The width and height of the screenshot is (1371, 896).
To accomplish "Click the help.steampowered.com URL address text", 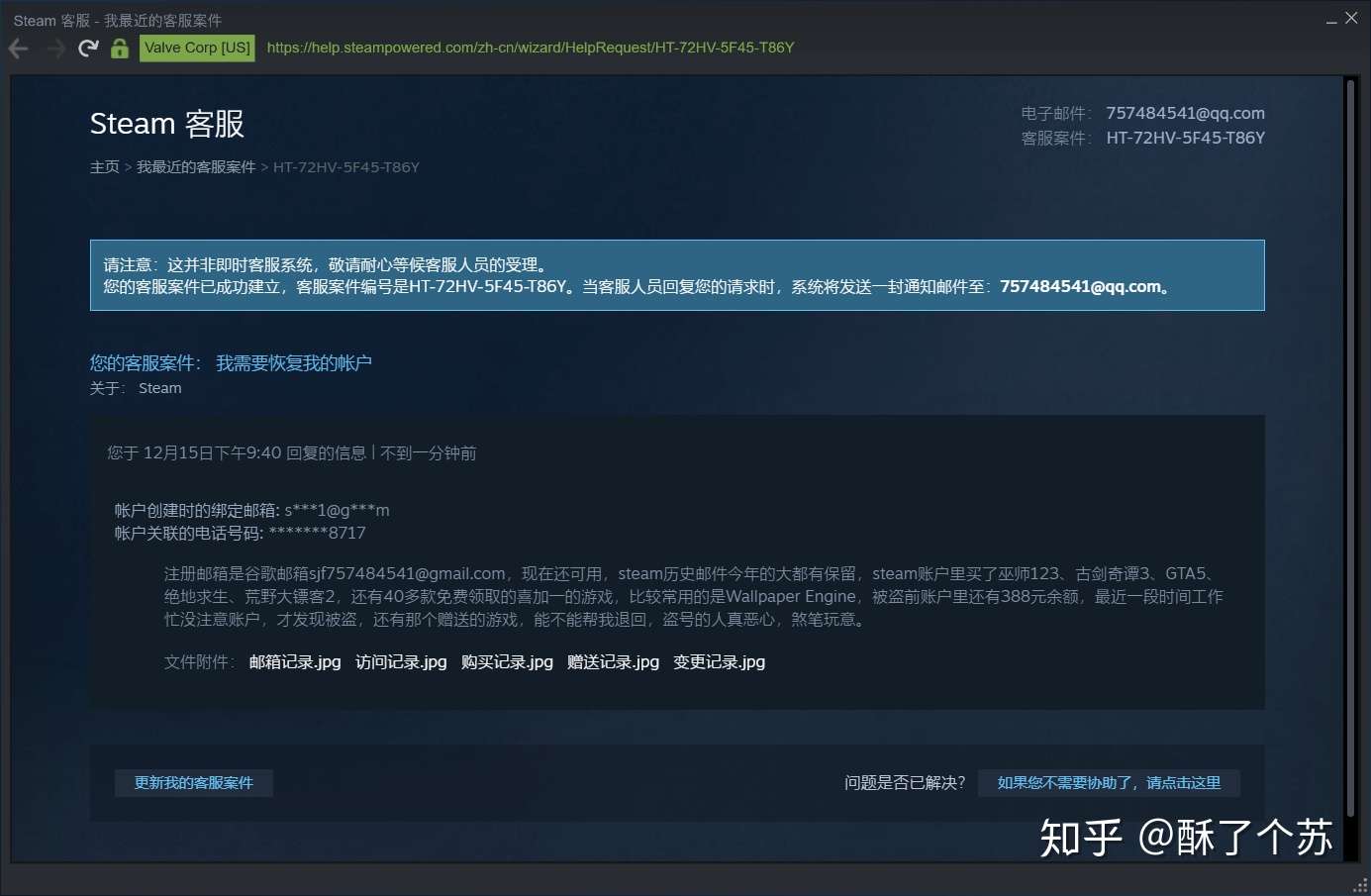I will pos(531,48).
